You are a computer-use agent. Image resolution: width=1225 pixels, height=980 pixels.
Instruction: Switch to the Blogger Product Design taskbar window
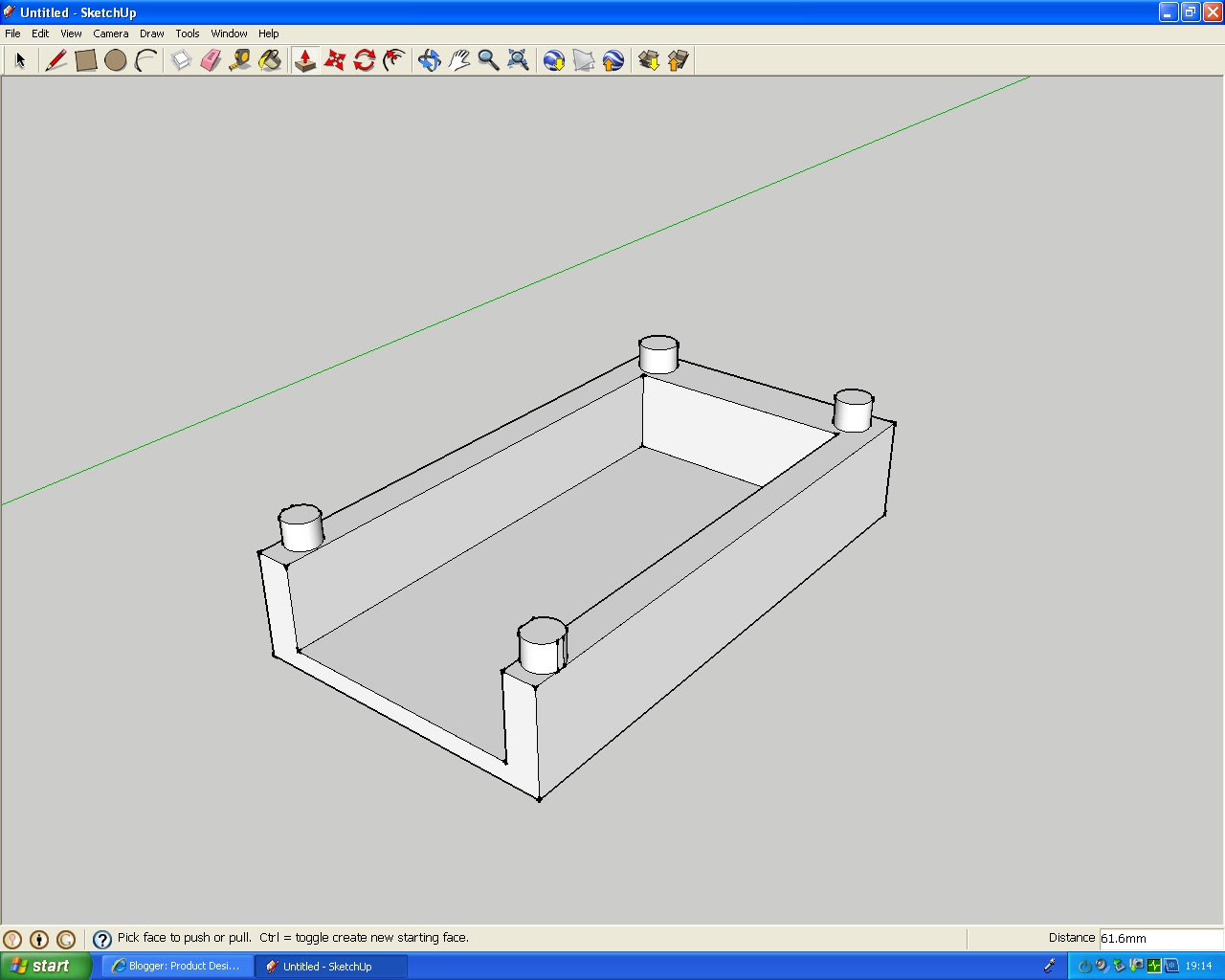coord(176,966)
